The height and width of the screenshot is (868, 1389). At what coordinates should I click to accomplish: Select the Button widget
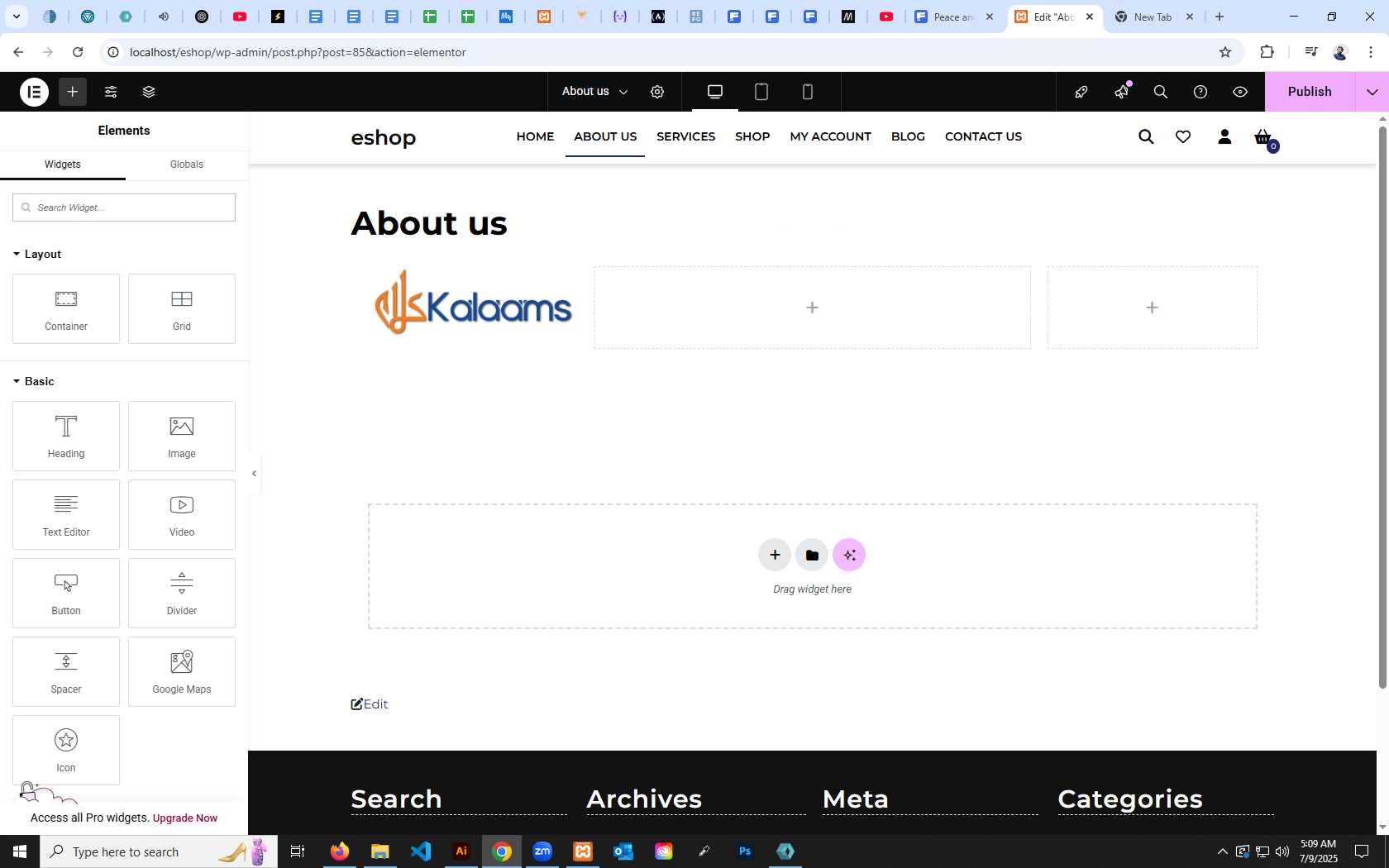(66, 593)
